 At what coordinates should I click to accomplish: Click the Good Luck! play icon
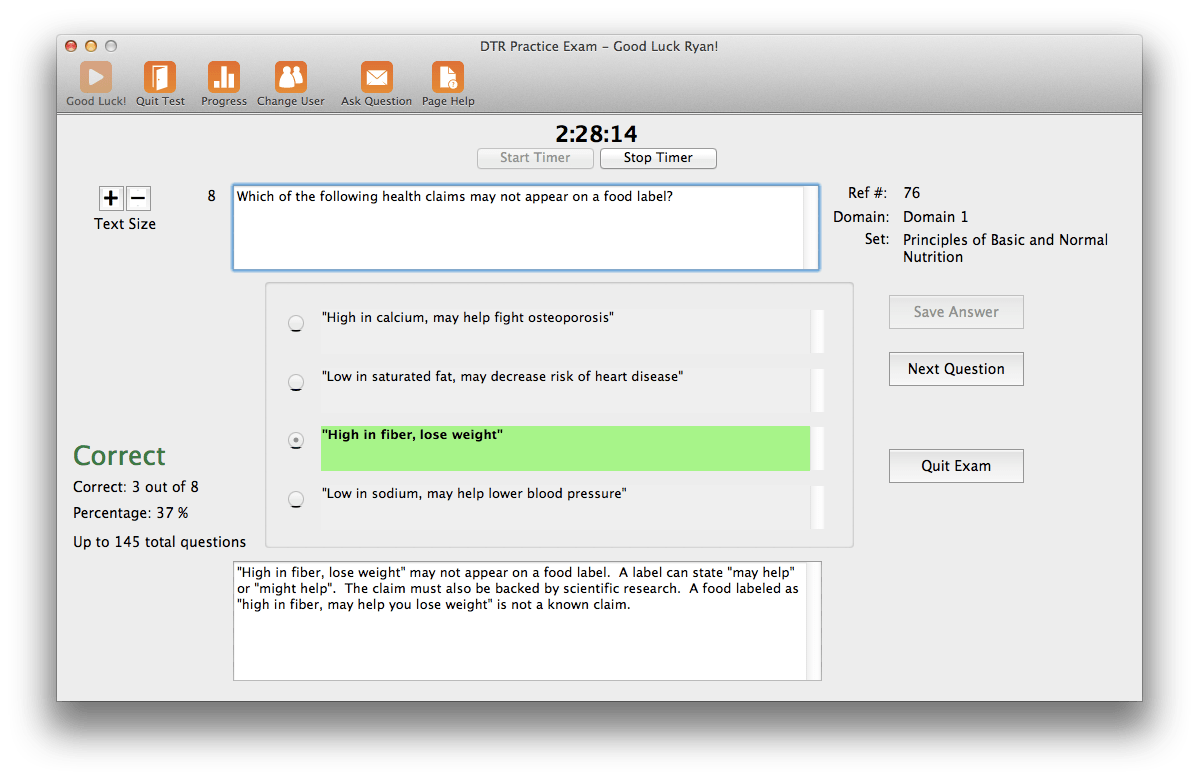[x=96, y=77]
